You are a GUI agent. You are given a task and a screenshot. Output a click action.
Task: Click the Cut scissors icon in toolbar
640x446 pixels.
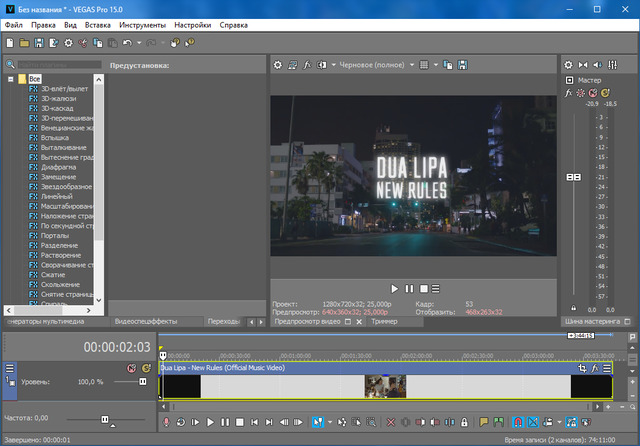pos(84,43)
